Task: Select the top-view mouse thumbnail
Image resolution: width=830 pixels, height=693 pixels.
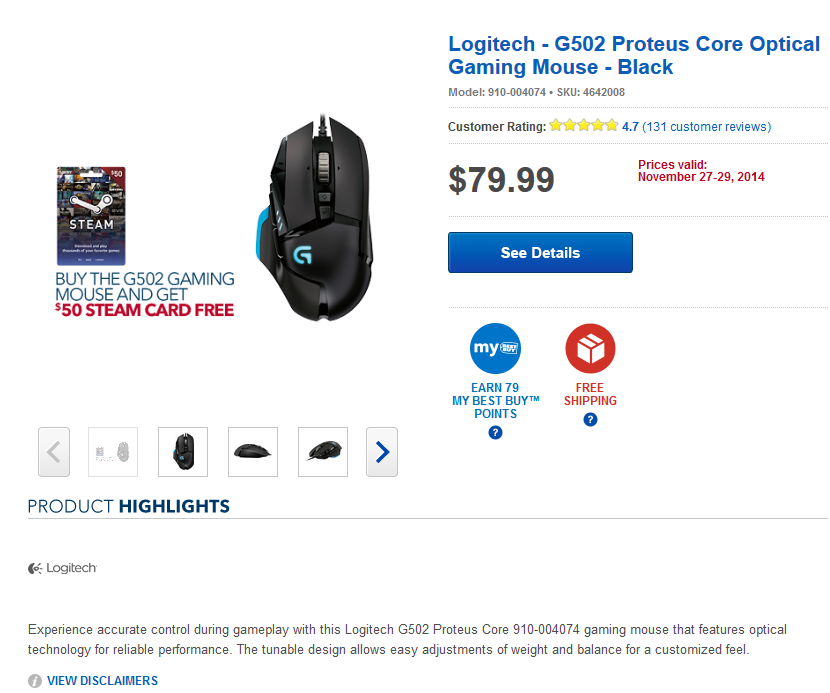Action: coord(183,452)
